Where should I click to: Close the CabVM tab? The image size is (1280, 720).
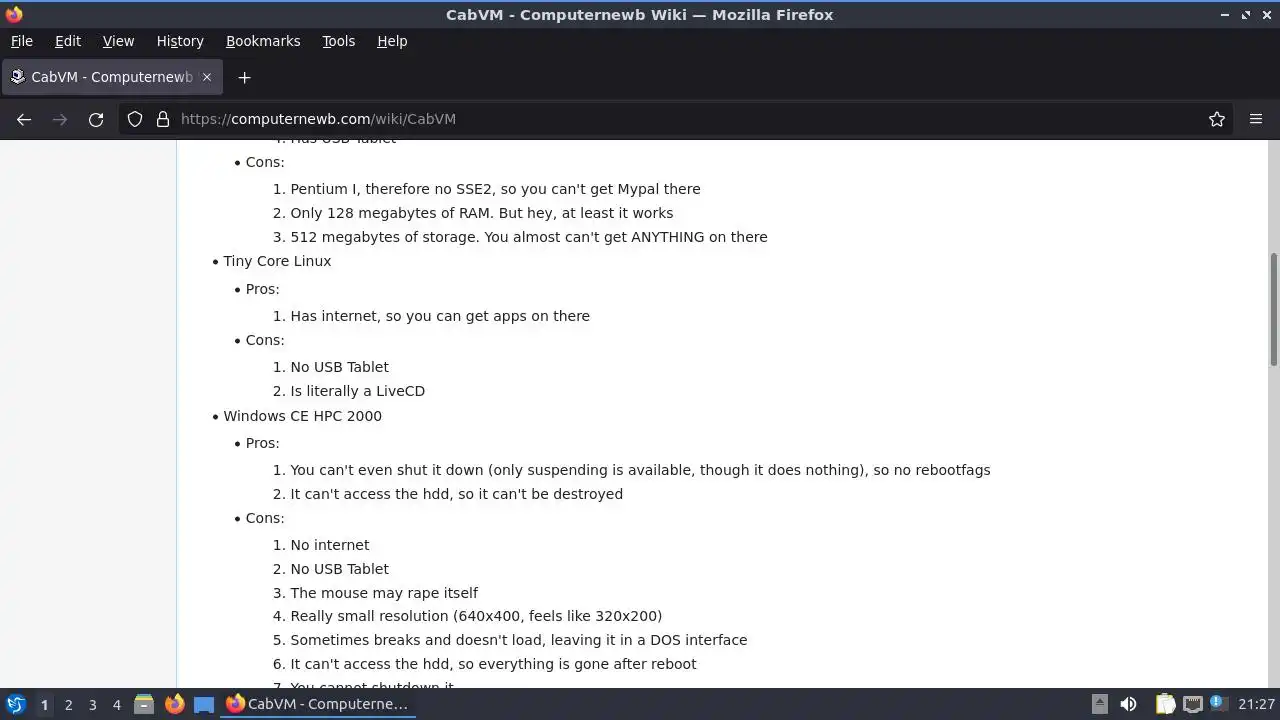(207, 77)
